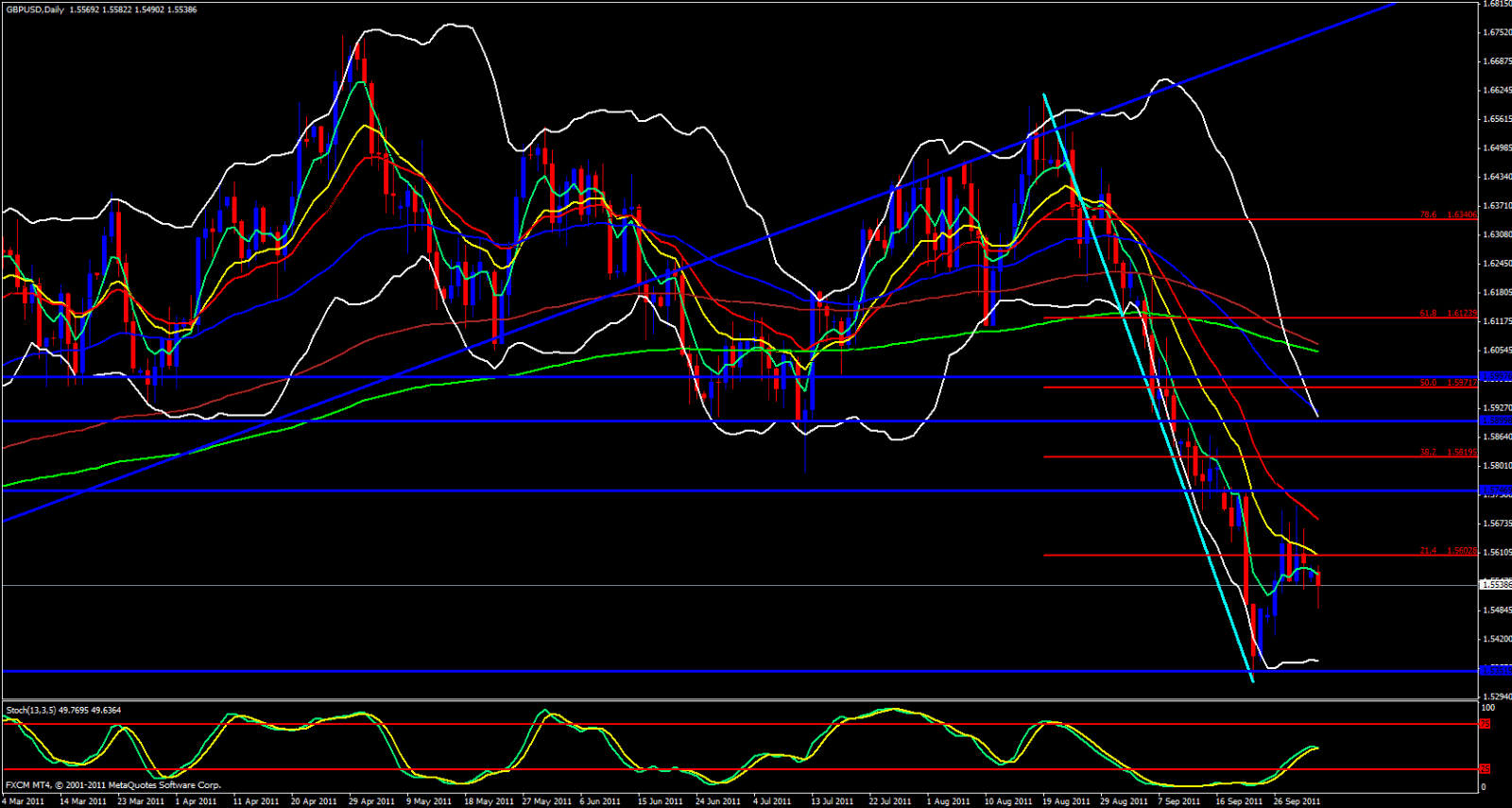Click the 26 Sep 2011 date label

click(x=1297, y=801)
